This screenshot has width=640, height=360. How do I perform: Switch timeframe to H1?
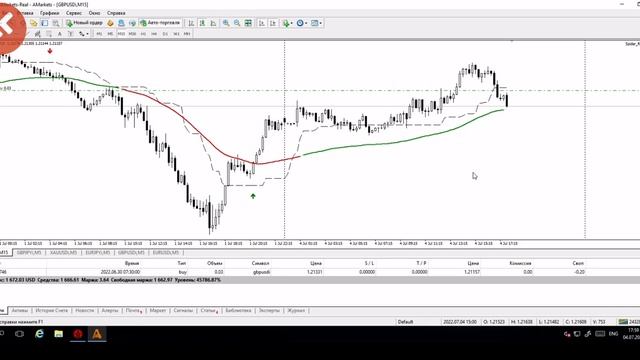click(x=143, y=34)
